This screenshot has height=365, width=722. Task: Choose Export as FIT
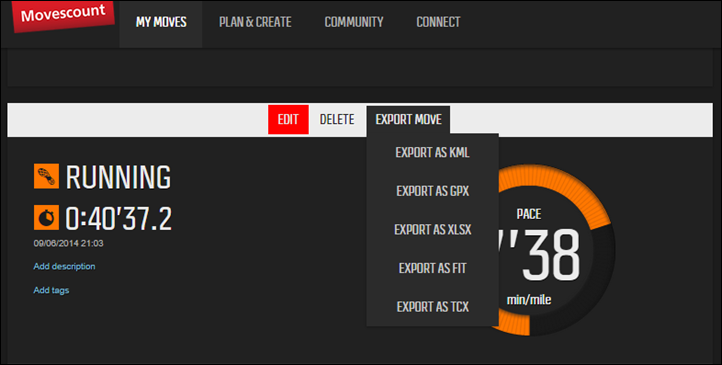(432, 268)
